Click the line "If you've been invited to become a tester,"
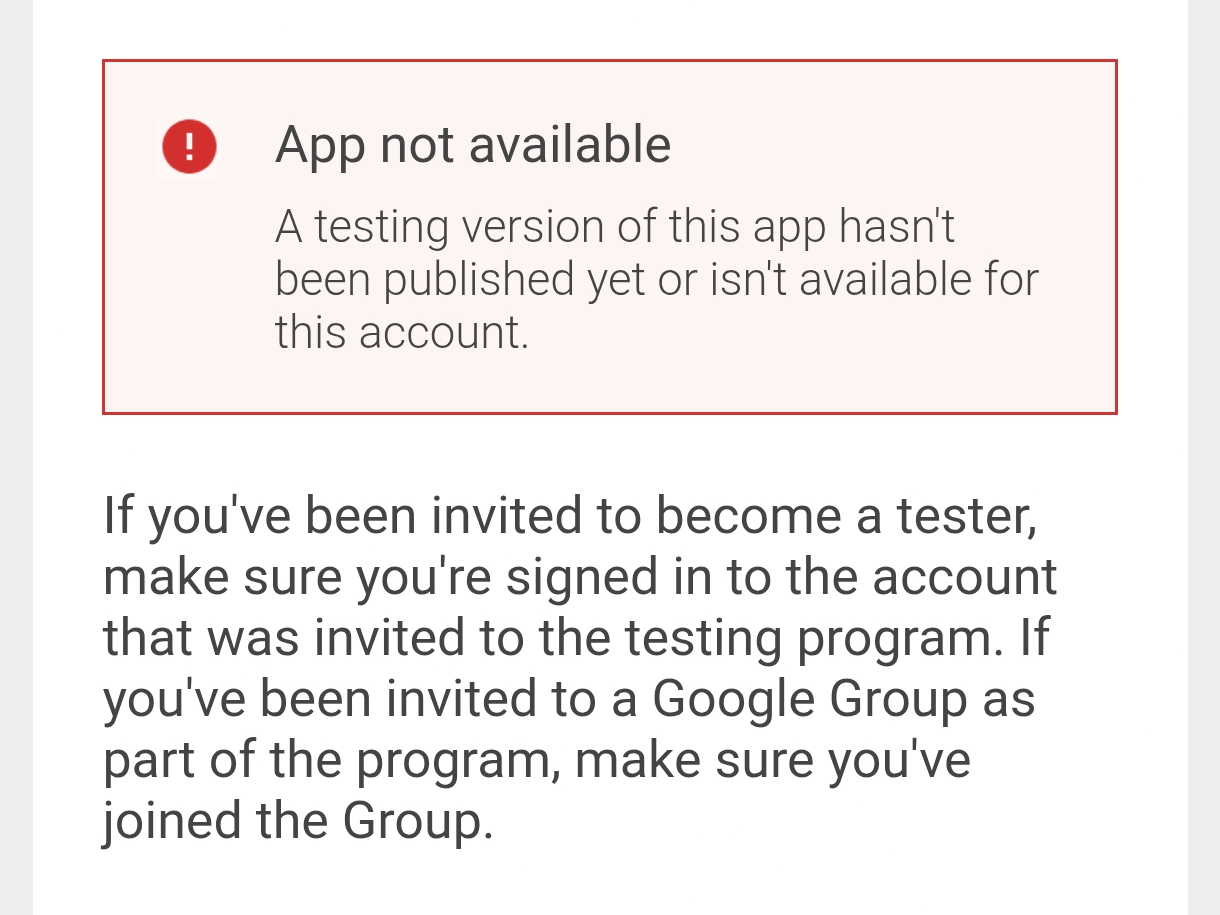The height and width of the screenshot is (915, 1220). click(x=569, y=517)
